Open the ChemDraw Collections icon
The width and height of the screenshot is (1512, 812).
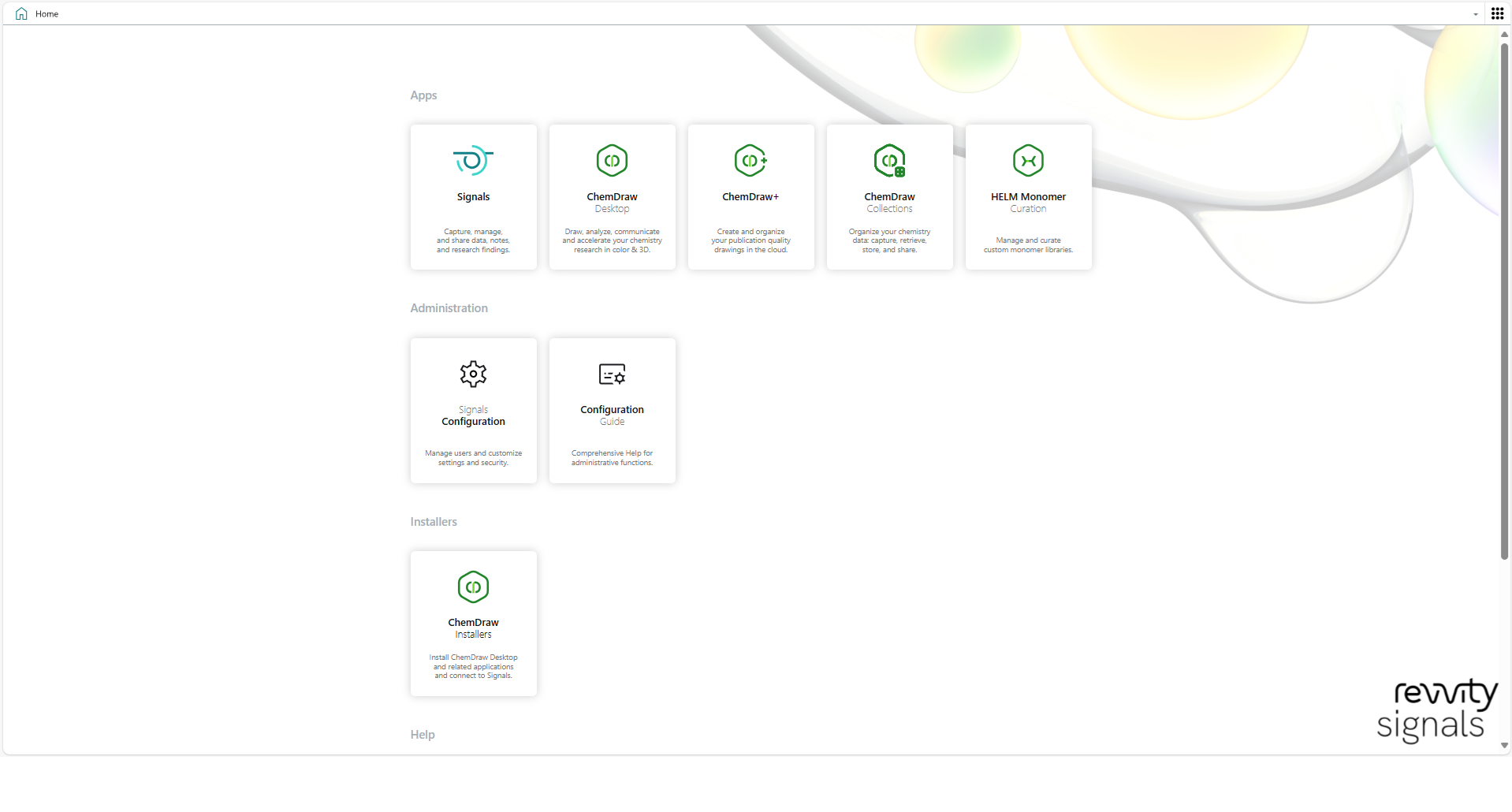tap(889, 161)
